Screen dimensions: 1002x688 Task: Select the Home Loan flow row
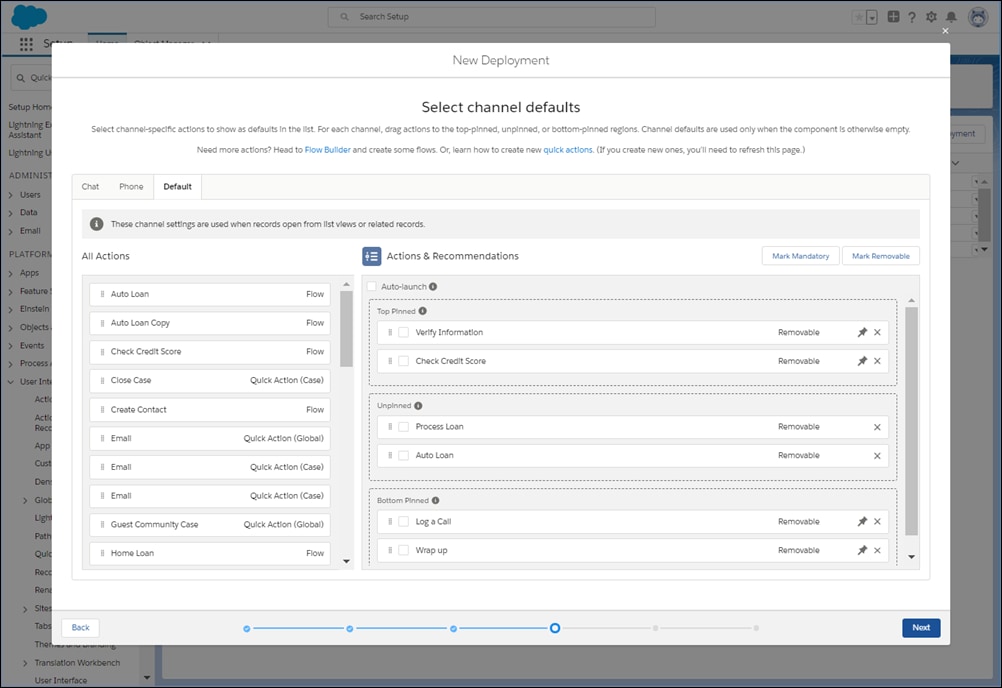click(210, 553)
